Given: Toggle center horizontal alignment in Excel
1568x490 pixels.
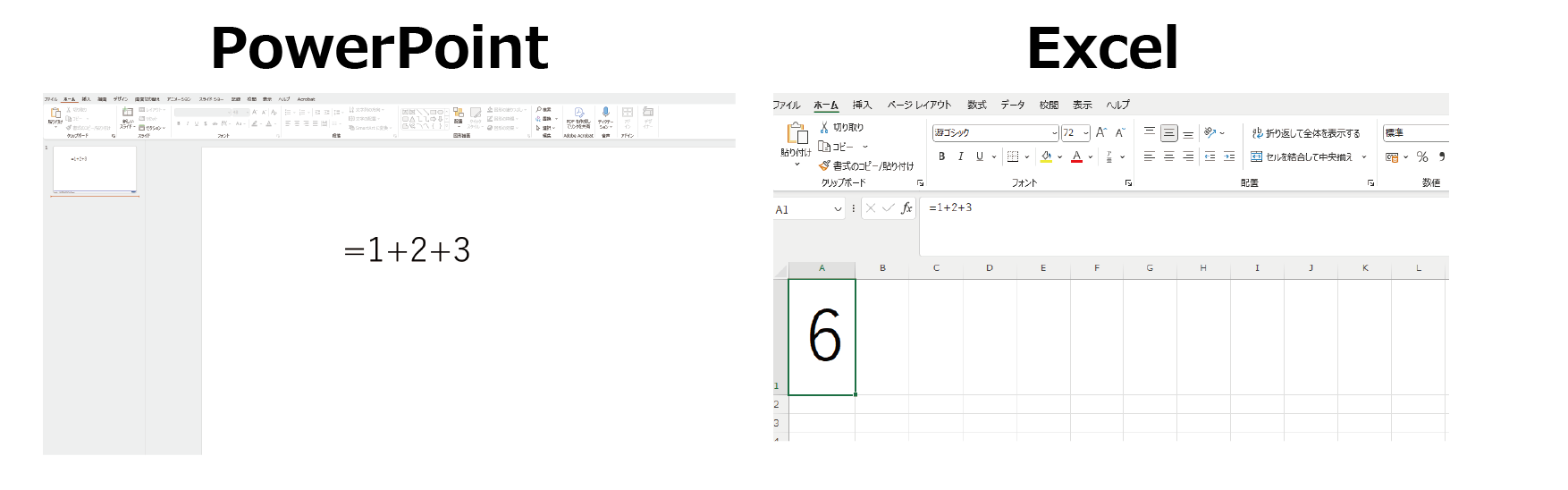Looking at the screenshot, I should tap(1168, 156).
